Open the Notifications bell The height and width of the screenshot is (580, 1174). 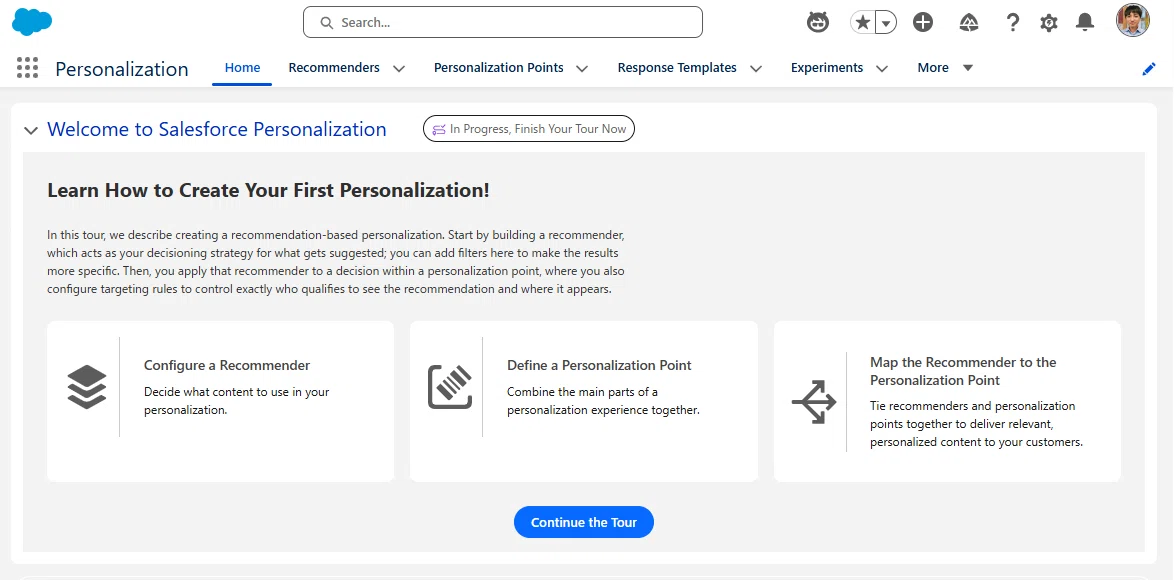[1085, 22]
